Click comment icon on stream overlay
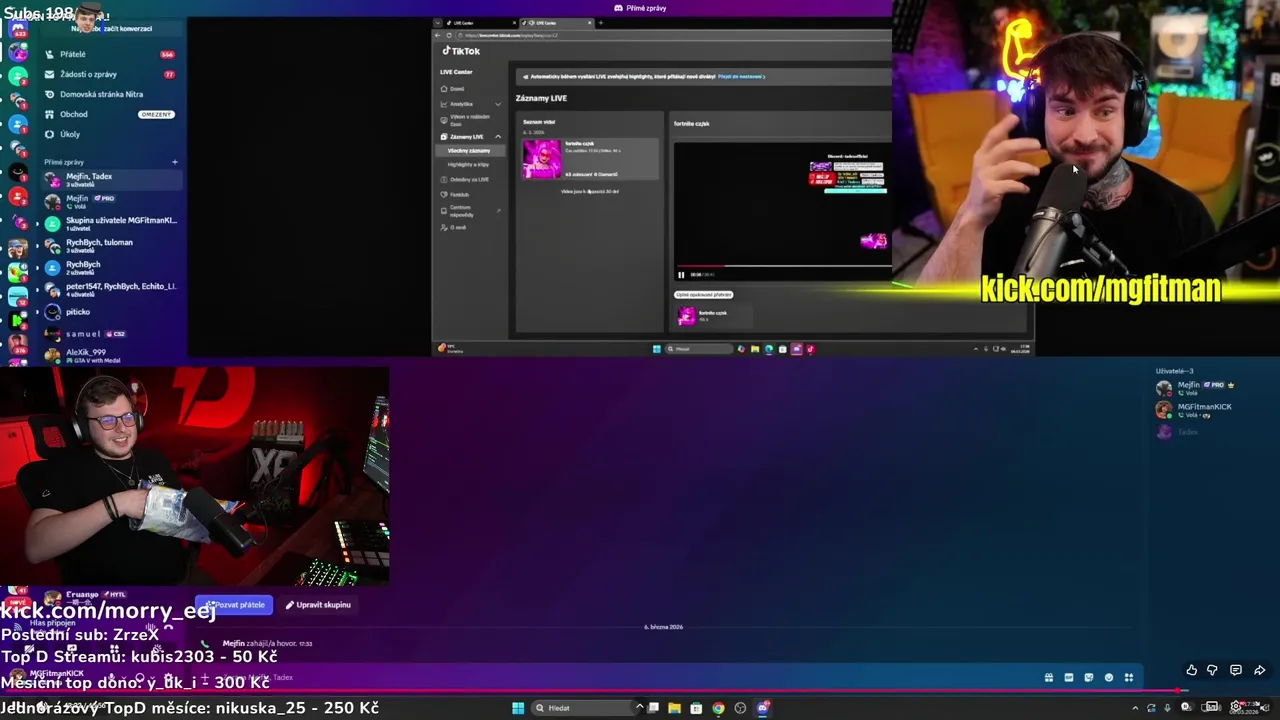This screenshot has width=1280, height=720. 1236,670
